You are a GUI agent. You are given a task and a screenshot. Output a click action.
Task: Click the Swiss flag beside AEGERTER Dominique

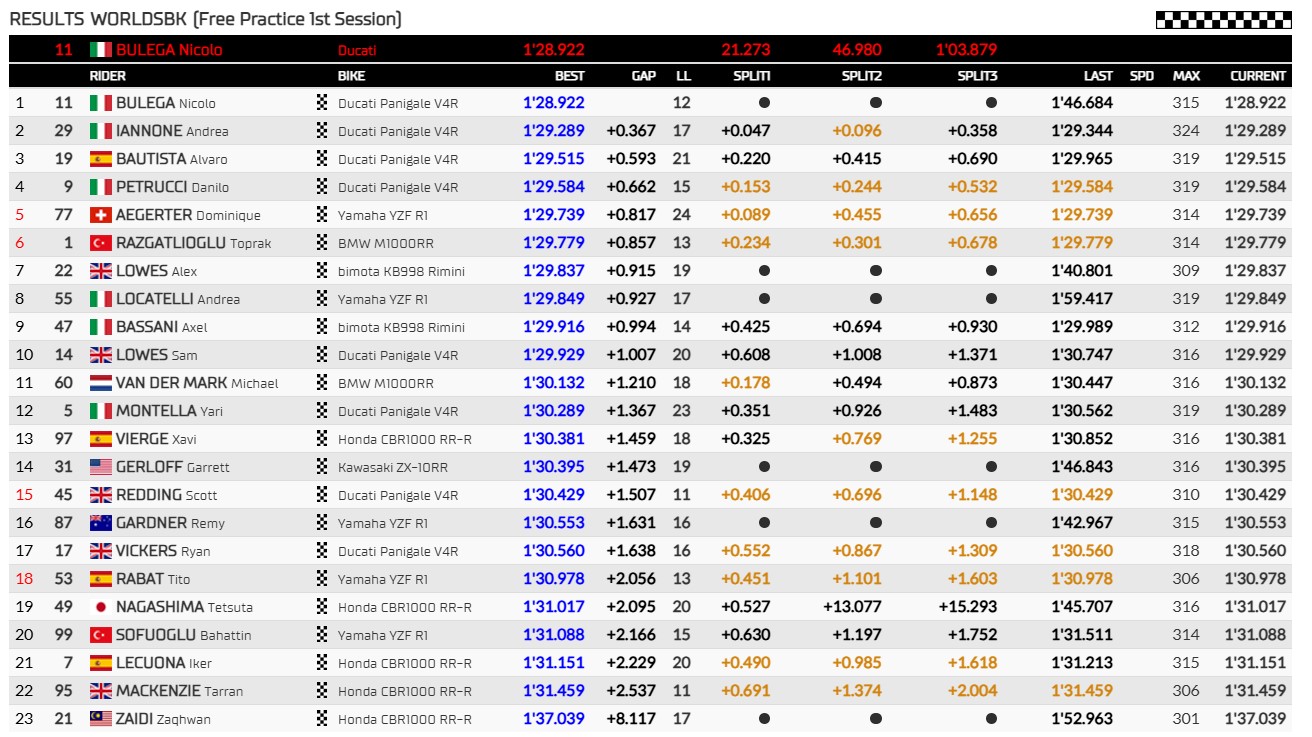[x=100, y=215]
